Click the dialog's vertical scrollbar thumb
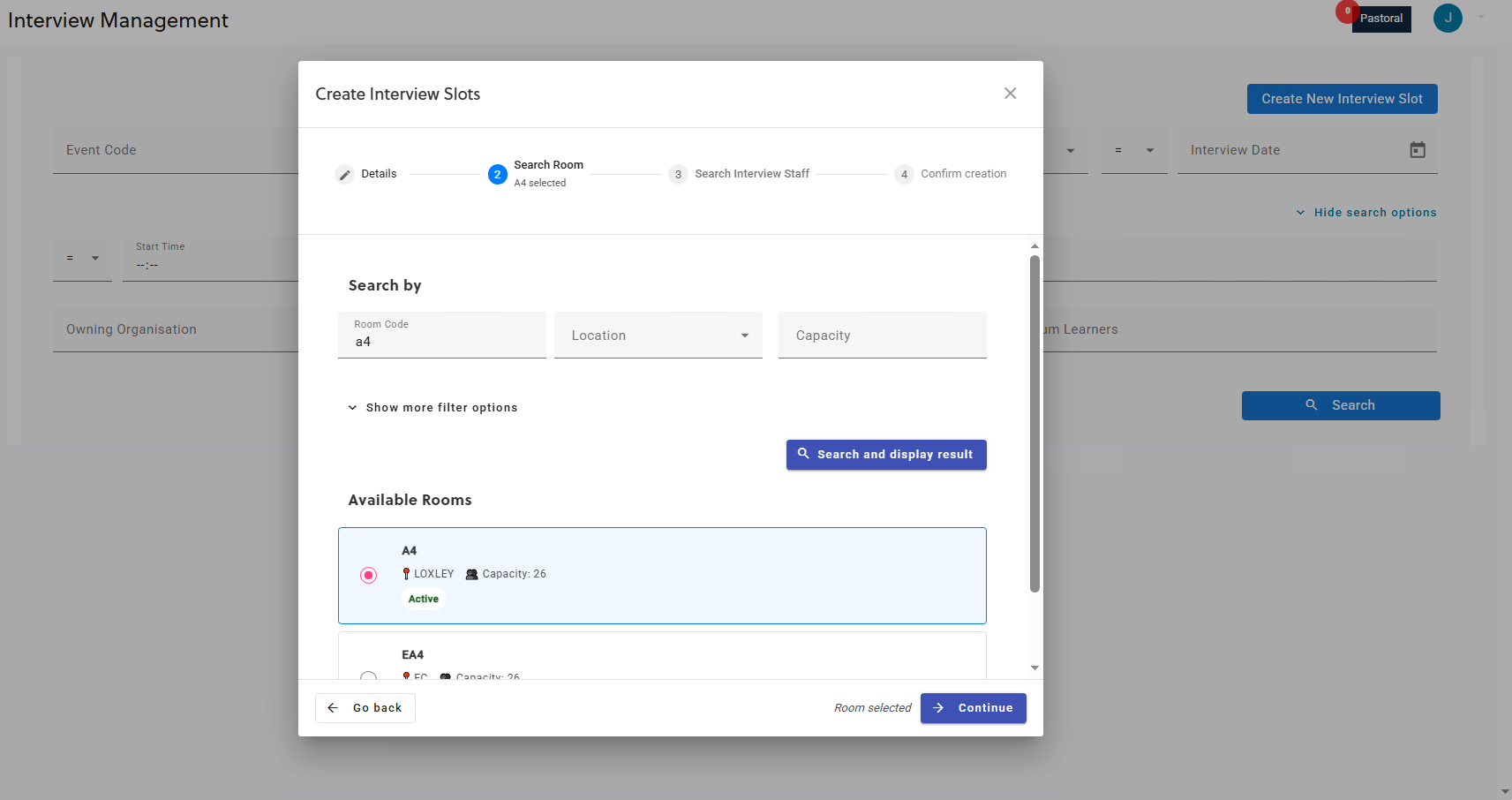Image resolution: width=1512 pixels, height=800 pixels. tap(1034, 424)
